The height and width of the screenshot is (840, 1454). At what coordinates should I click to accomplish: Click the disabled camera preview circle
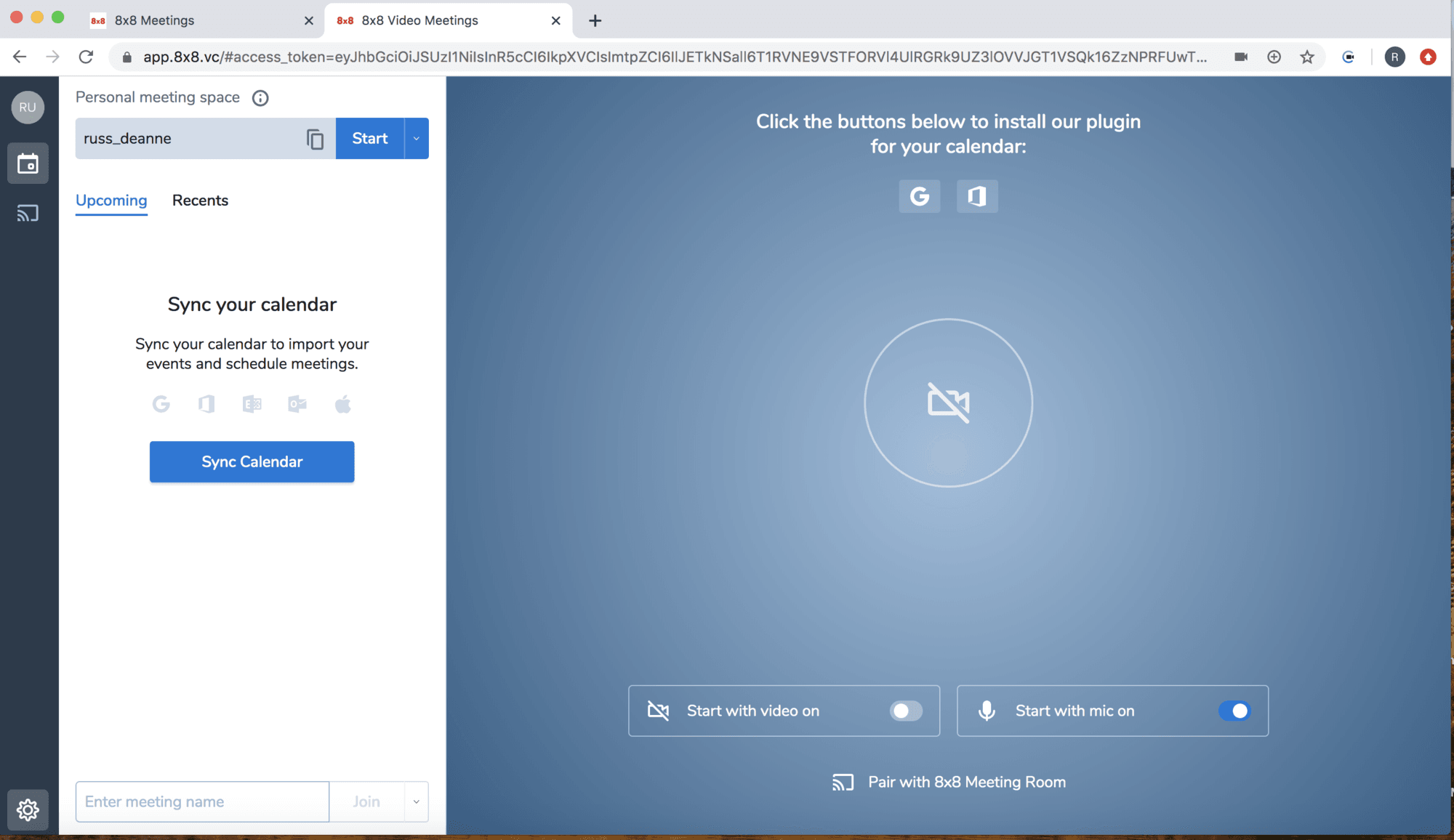point(948,403)
